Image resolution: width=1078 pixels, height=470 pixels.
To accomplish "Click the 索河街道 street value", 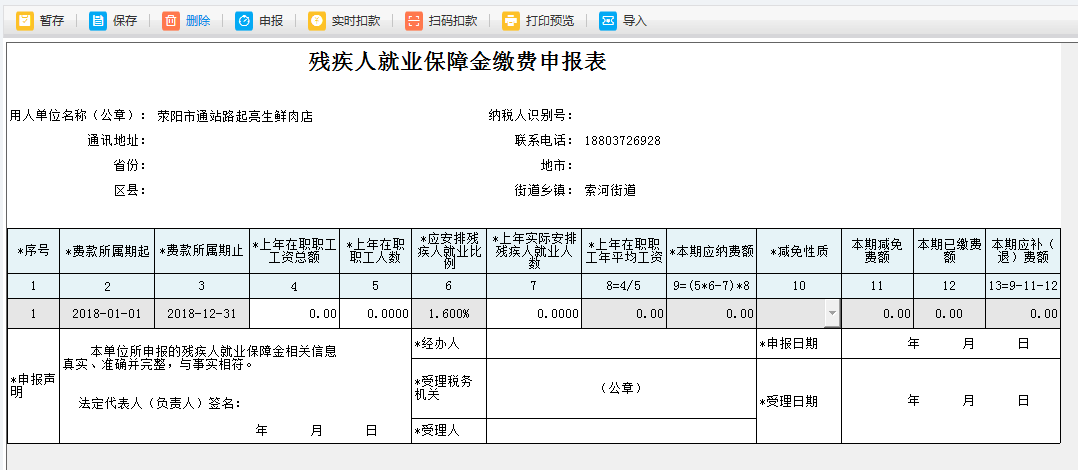I will [610, 190].
